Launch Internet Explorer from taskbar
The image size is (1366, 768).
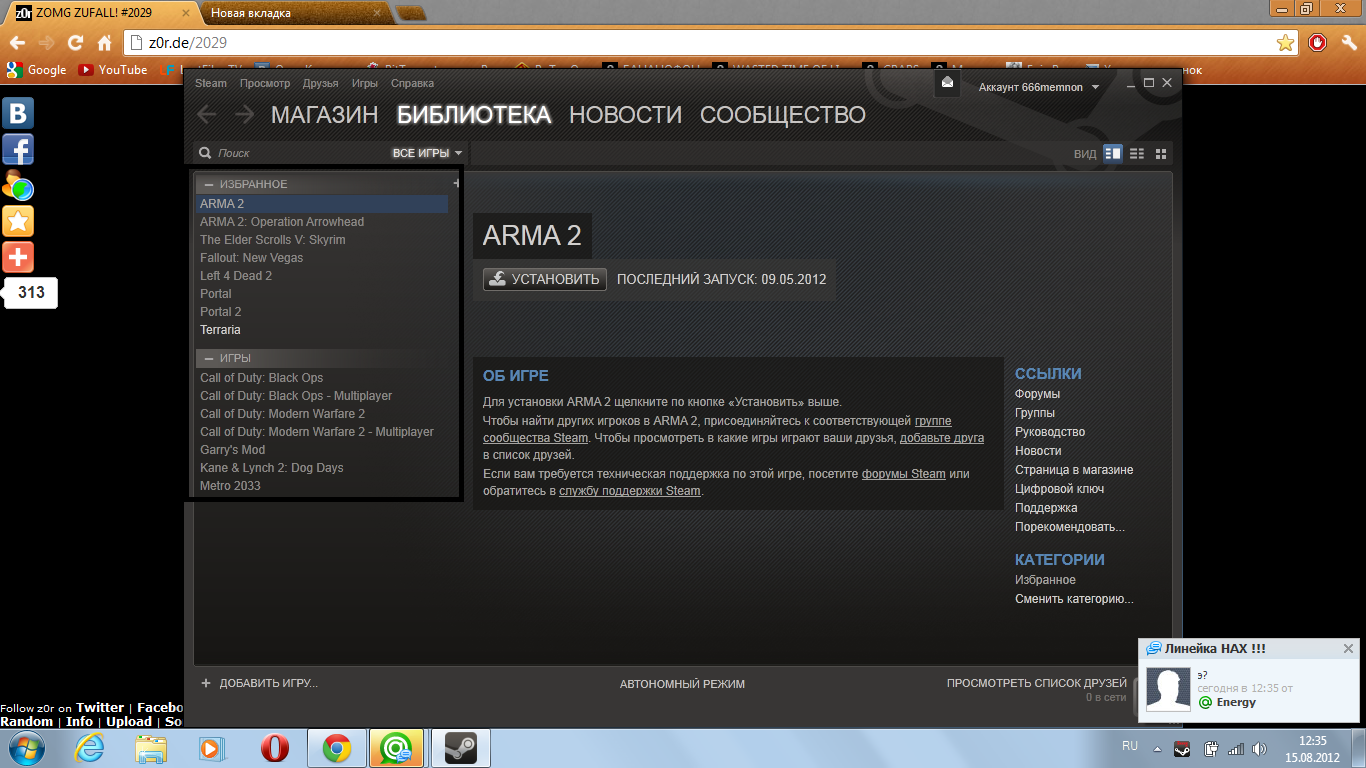[88, 748]
